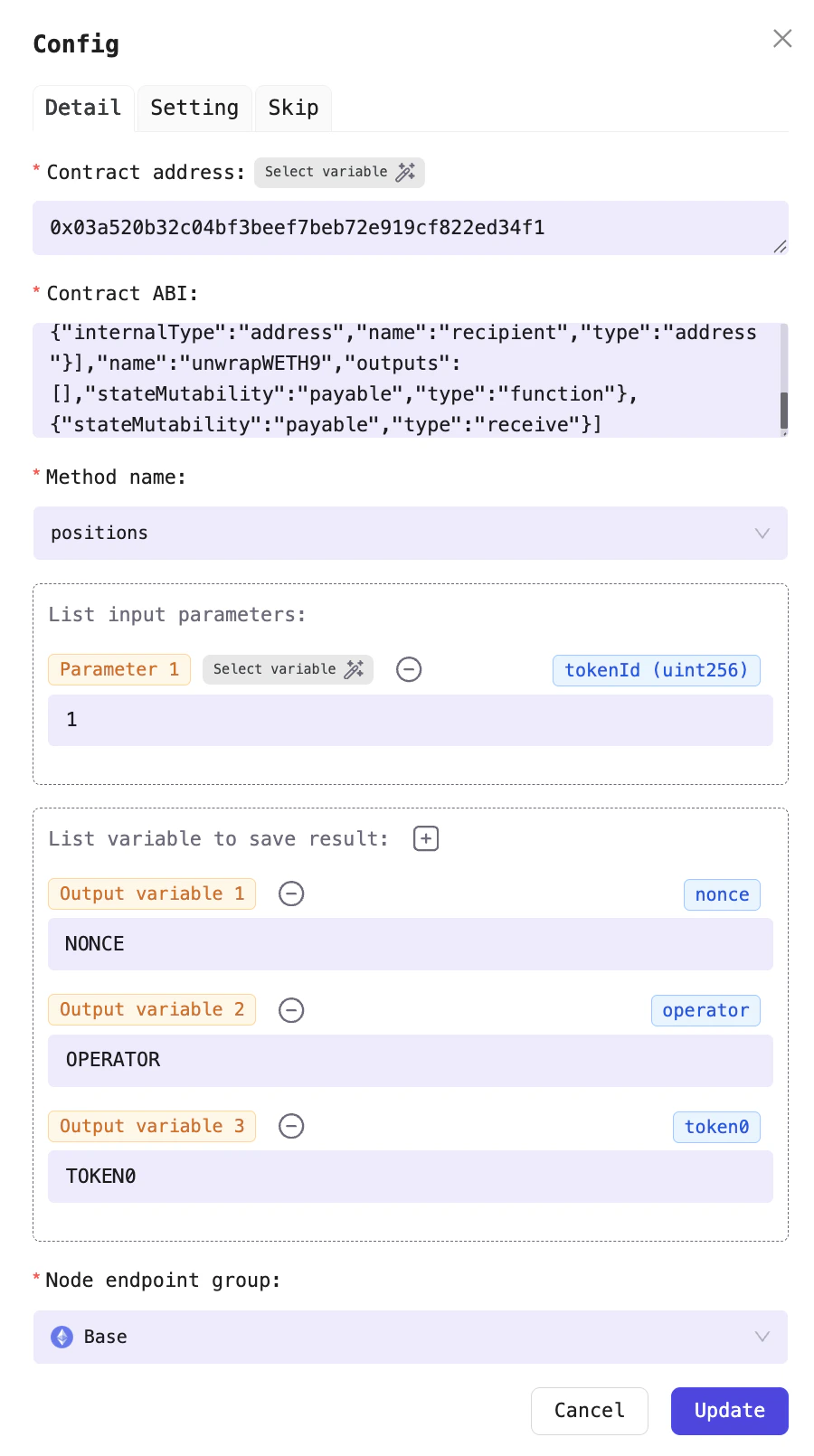The width and height of the screenshot is (814, 1456).
Task: Switch to the Setting tab
Action: [194, 108]
